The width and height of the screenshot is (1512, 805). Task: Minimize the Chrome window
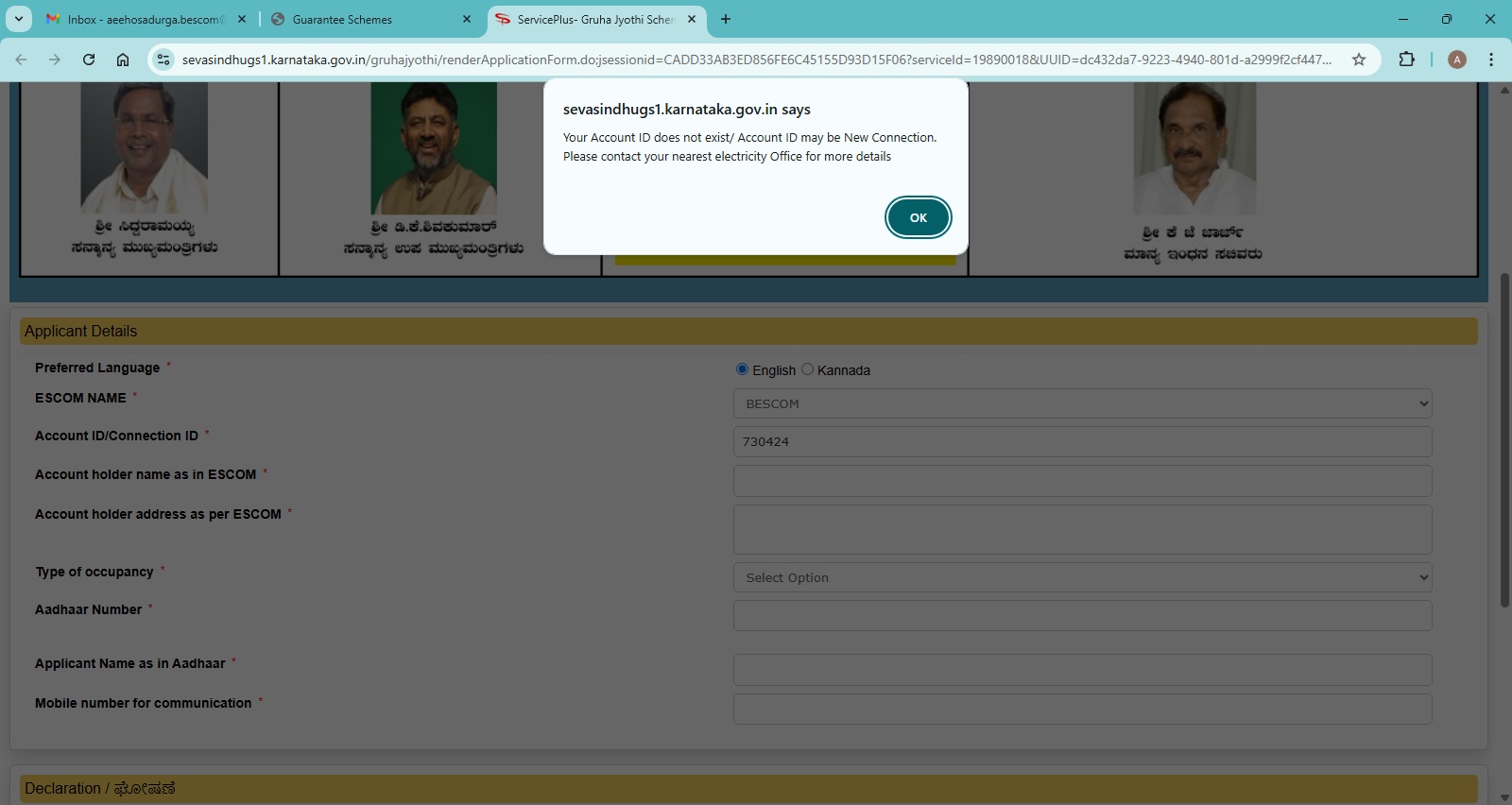[x=1403, y=19]
